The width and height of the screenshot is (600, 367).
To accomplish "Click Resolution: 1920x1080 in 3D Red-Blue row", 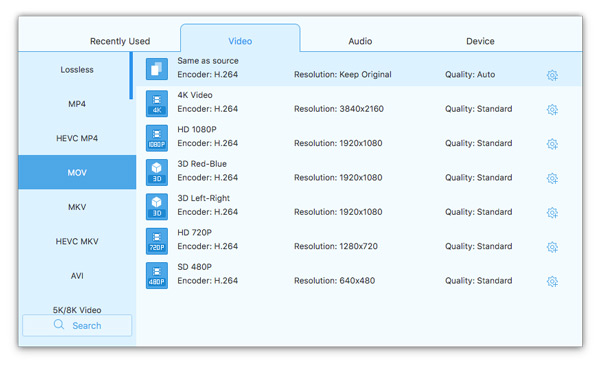I will (x=338, y=178).
